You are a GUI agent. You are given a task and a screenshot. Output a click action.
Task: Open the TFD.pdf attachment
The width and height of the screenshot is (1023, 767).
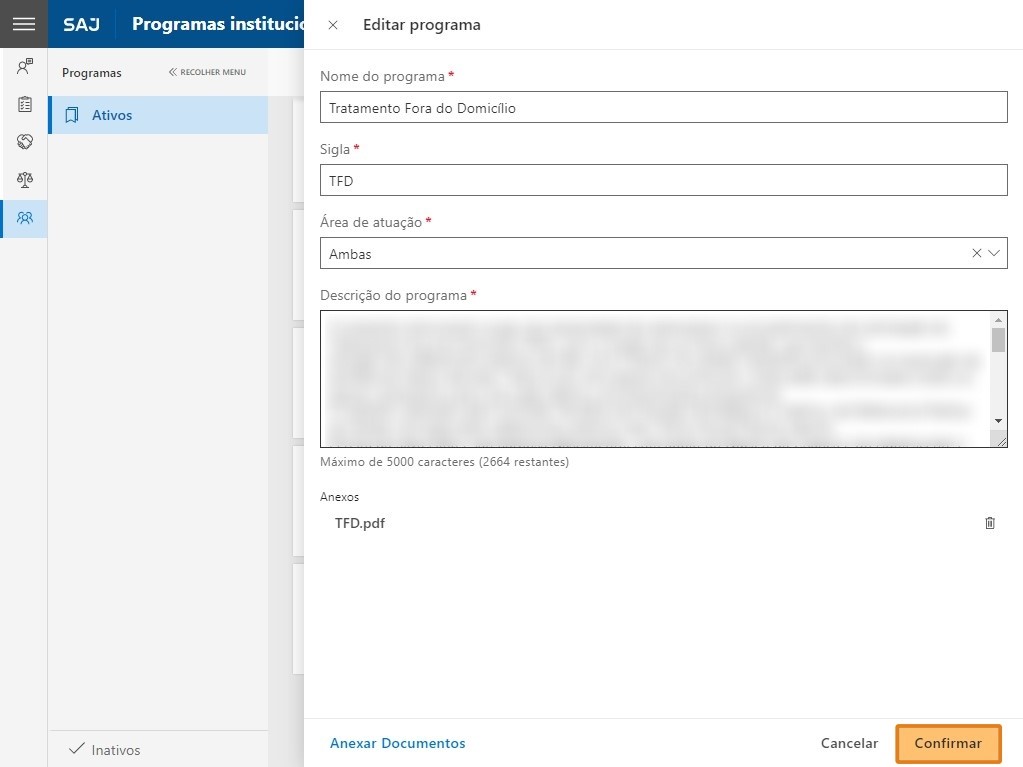[359, 523]
